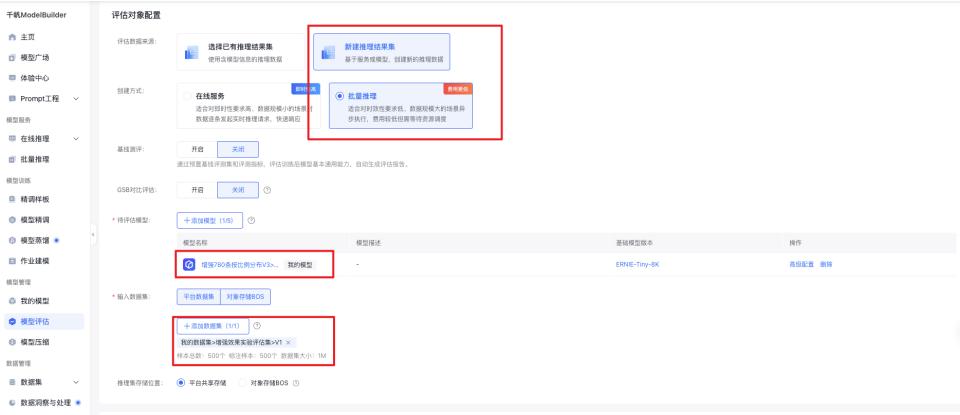Click the model icon of 增强780条 row
This screenshot has width=960, height=415.
pyautogui.click(x=189, y=264)
